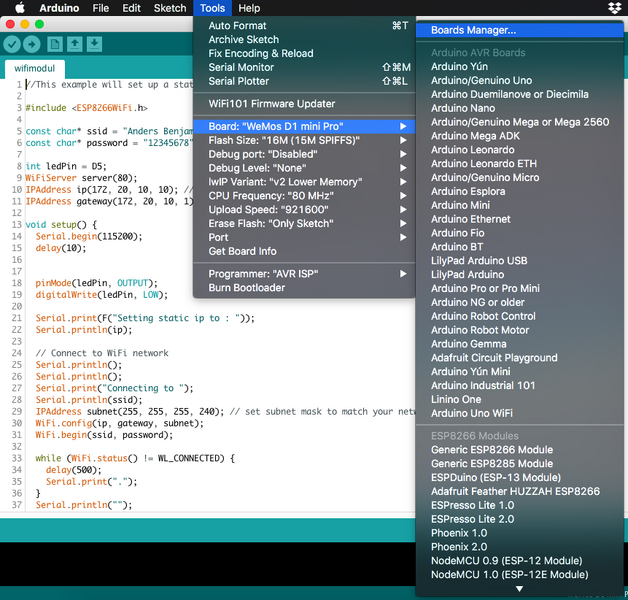Expand the Erase Flash submenu
628x600 pixels.
[x=304, y=223]
